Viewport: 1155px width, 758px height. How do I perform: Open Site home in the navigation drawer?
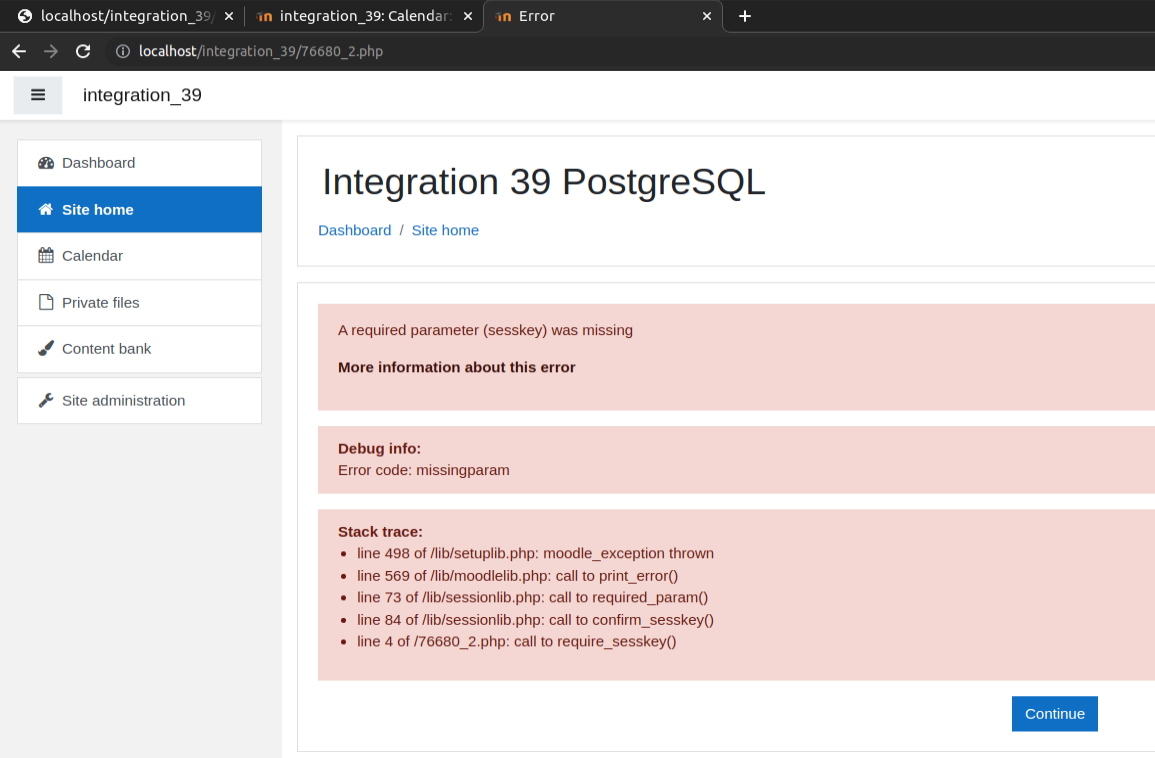(139, 209)
